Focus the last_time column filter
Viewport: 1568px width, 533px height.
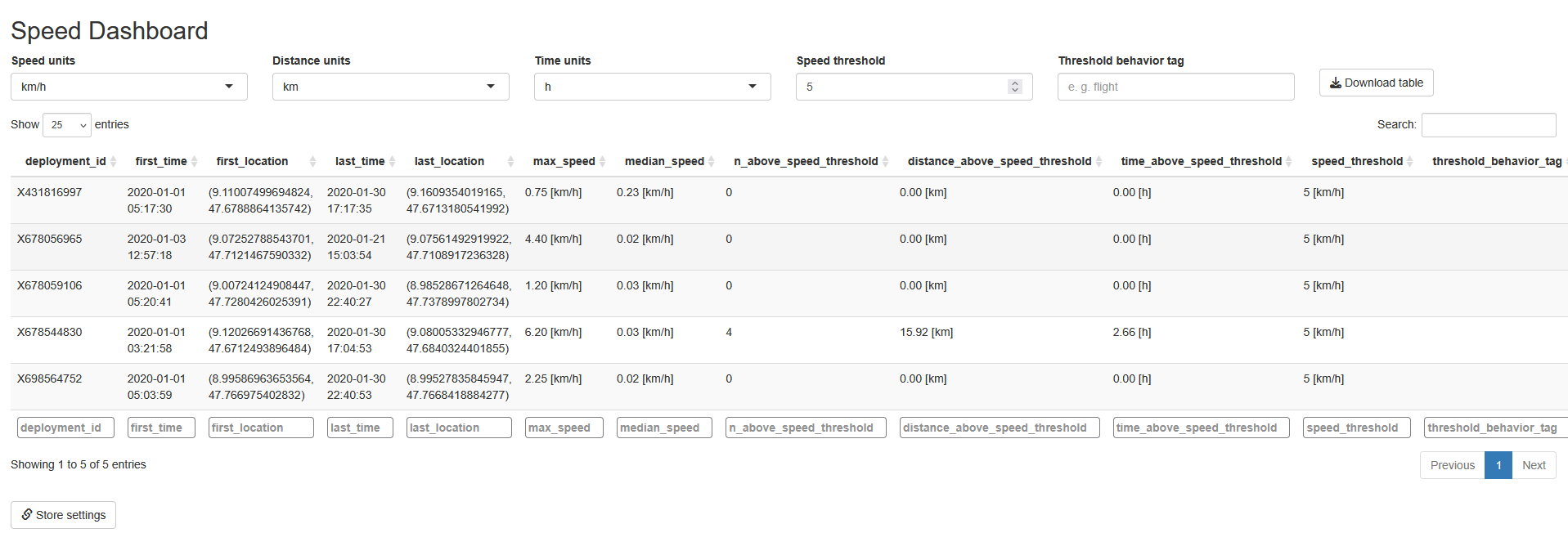click(360, 428)
